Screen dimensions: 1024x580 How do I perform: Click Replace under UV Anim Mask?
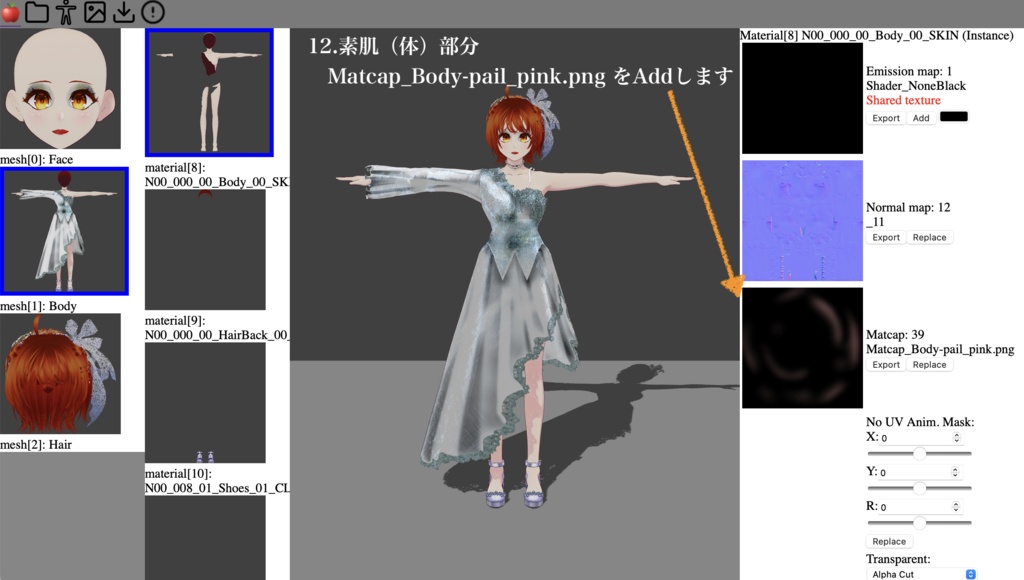889,541
